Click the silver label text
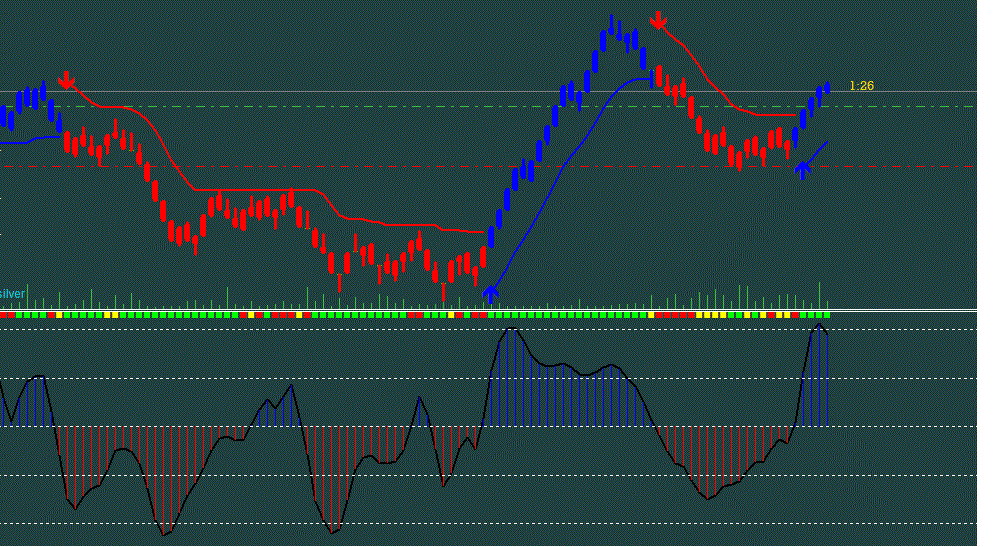1006x547 pixels. point(12,294)
